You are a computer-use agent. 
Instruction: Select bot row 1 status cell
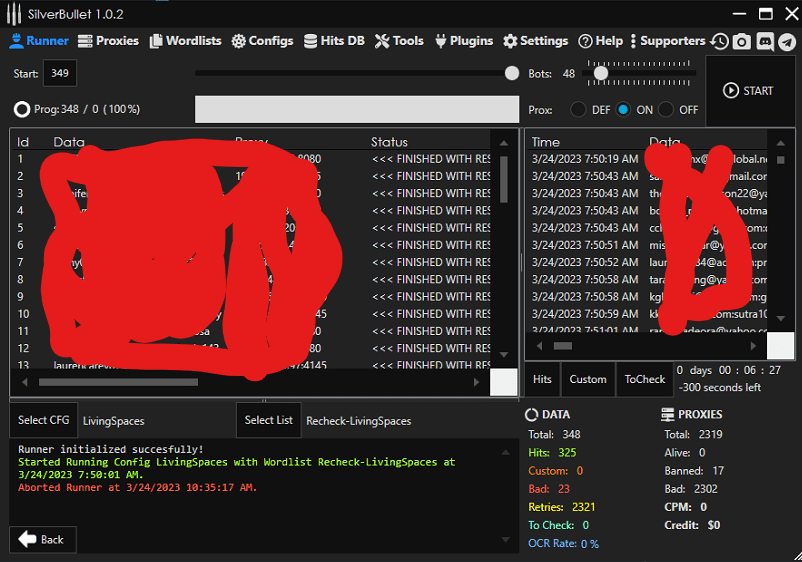point(431,159)
